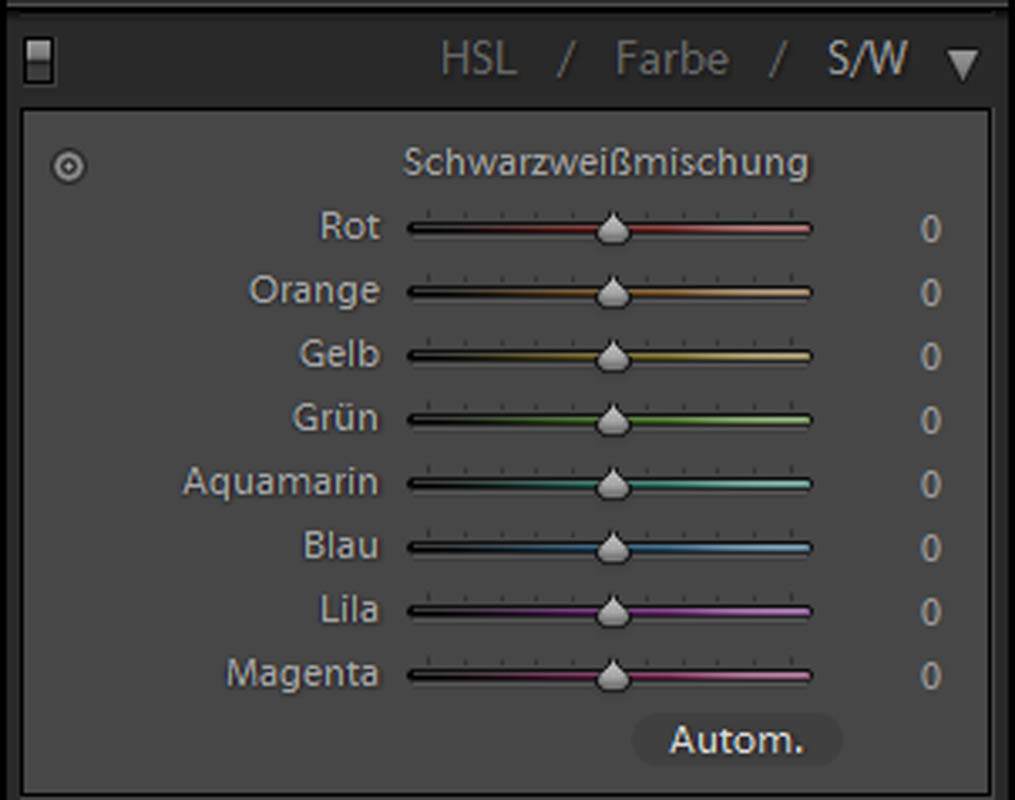The image size is (1015, 800).
Task: Click the Autom. button
Action: pyautogui.click(x=737, y=741)
